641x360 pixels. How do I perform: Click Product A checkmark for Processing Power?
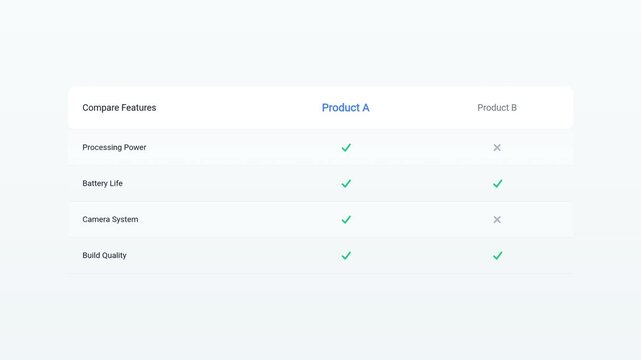click(x=346, y=148)
